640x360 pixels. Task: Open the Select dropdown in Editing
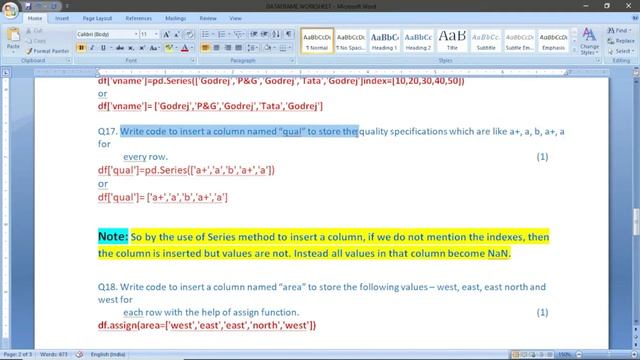(x=621, y=51)
